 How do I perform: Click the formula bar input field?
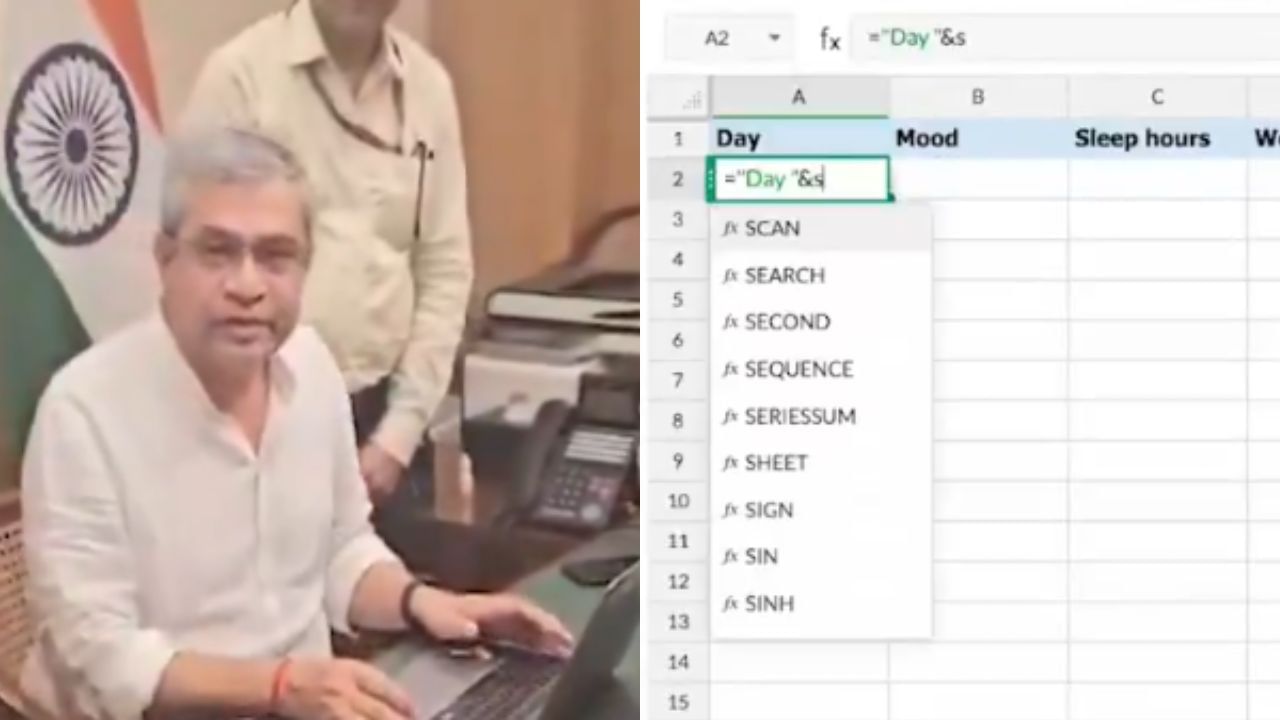pyautogui.click(x=1065, y=39)
